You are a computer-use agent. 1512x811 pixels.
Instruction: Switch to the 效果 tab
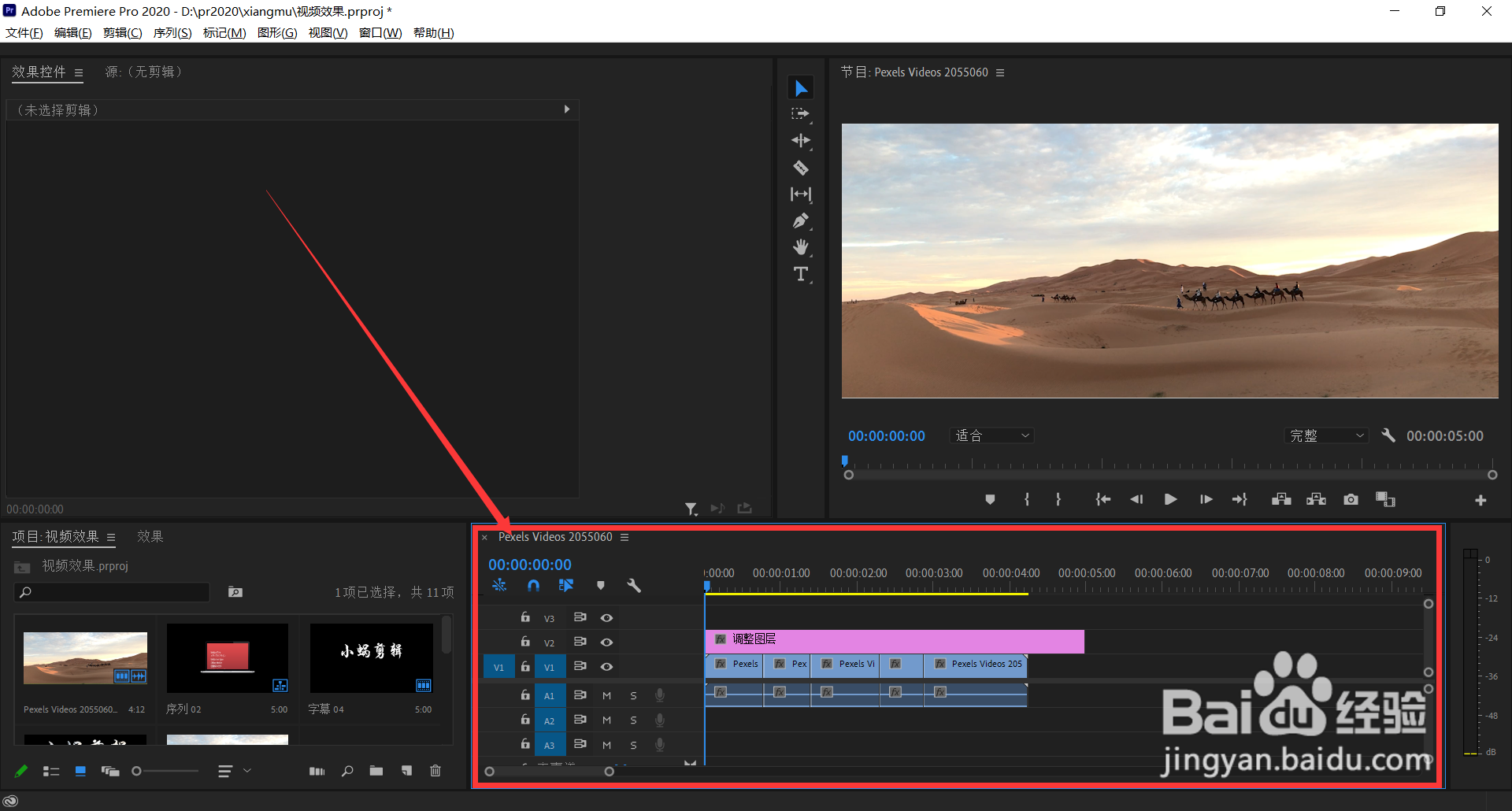coord(150,536)
